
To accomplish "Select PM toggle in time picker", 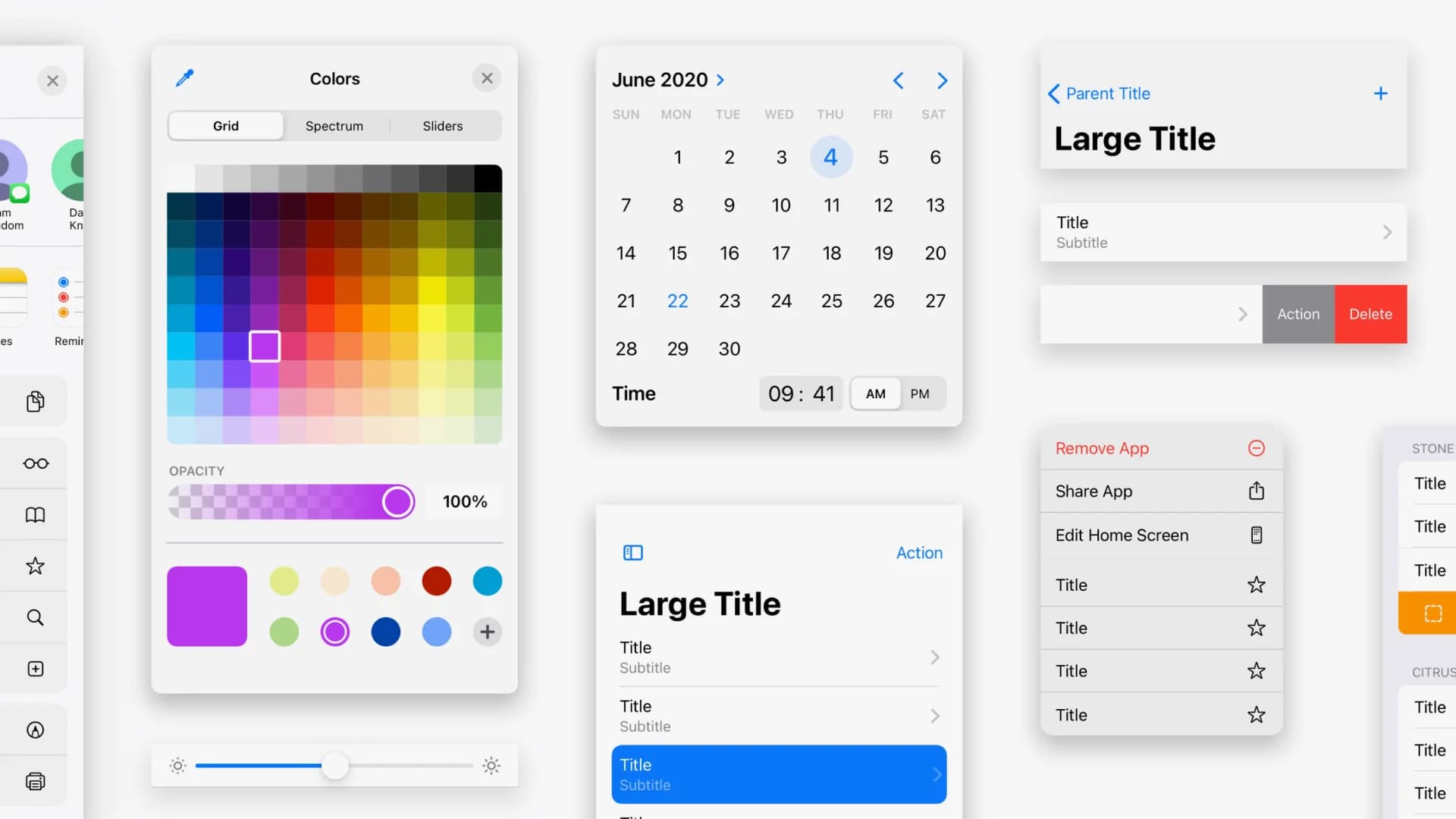I will (x=920, y=393).
